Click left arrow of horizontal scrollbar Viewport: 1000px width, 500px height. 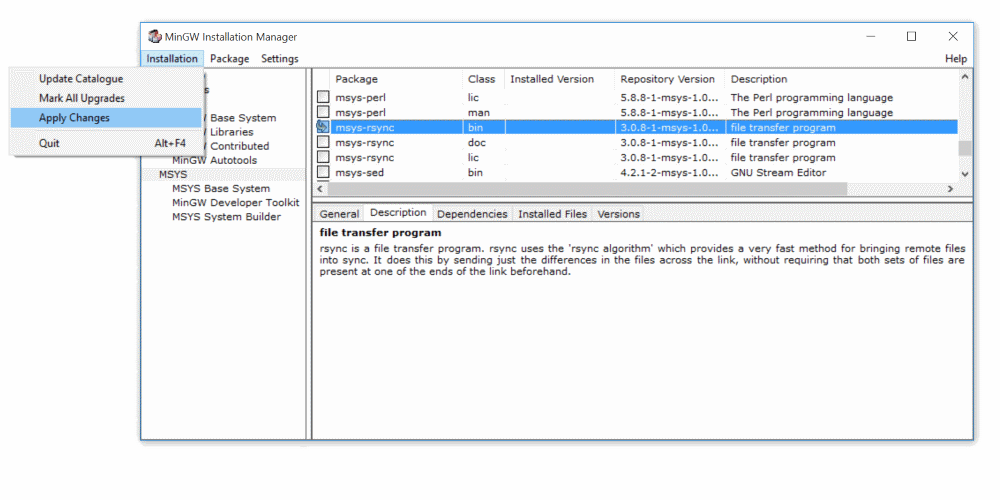point(321,189)
